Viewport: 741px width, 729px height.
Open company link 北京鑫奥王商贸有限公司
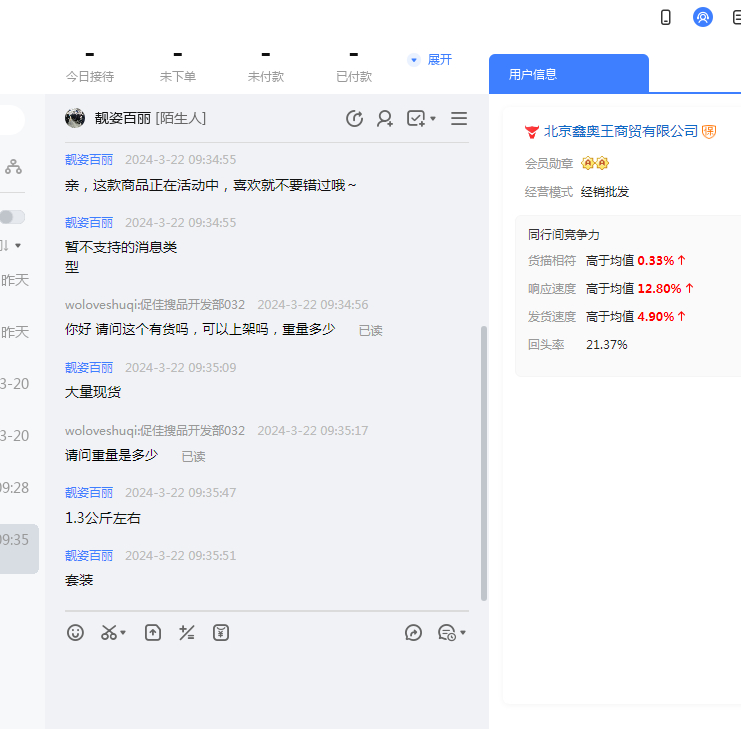click(620, 132)
